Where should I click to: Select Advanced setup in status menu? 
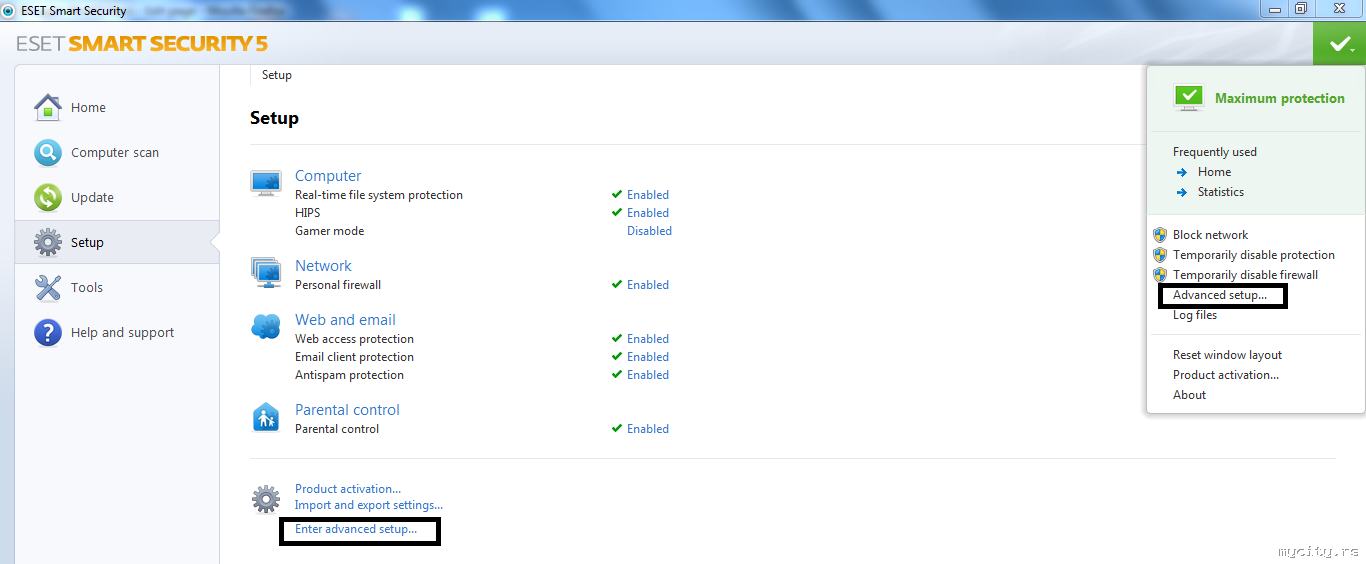[1219, 295]
